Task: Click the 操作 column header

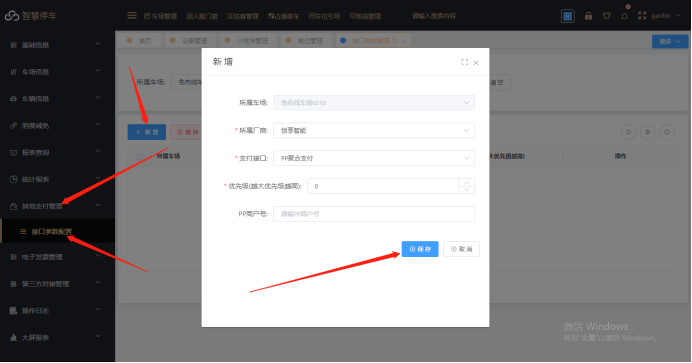Action: pyautogui.click(x=620, y=156)
